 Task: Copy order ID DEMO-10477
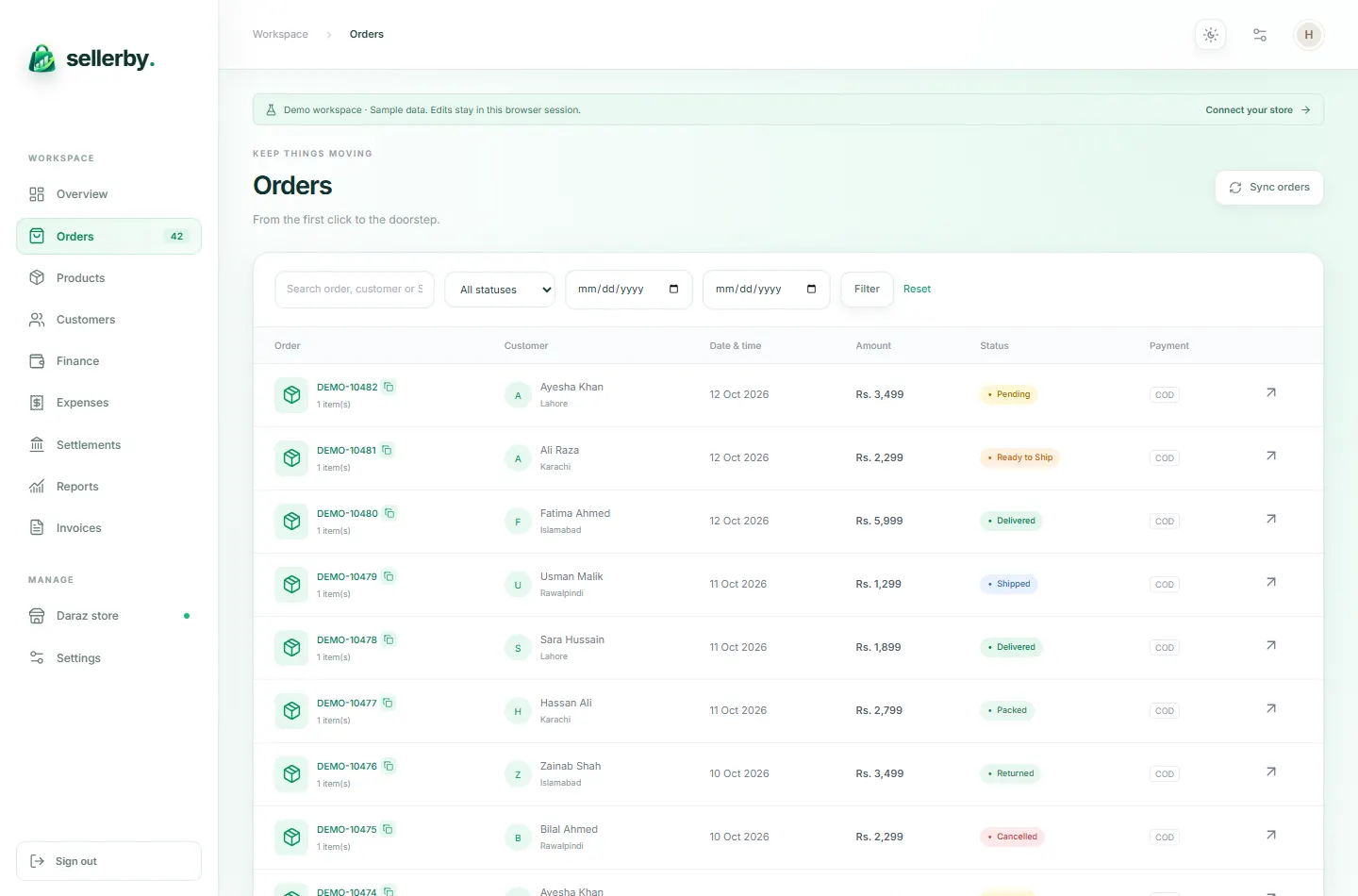click(388, 703)
